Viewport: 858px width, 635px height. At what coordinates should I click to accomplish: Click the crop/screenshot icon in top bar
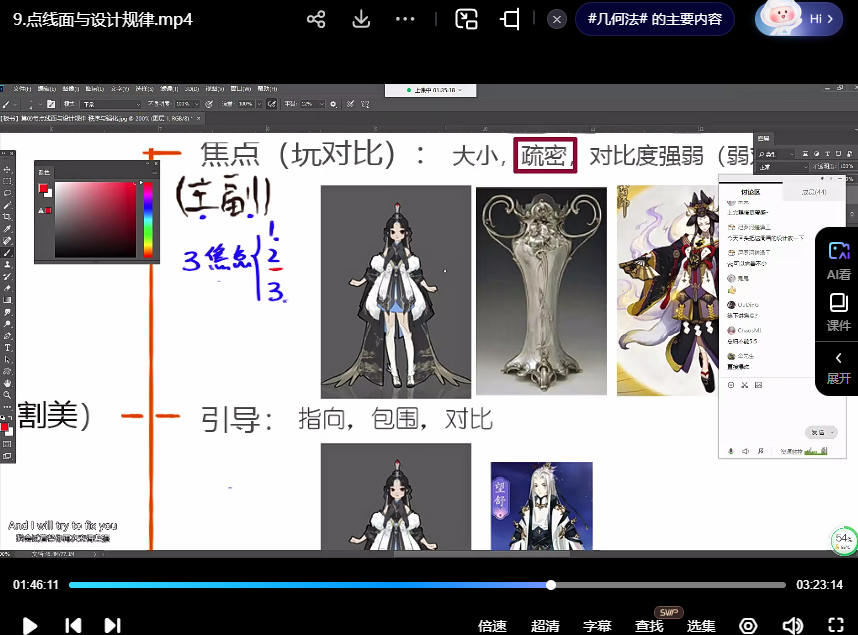511,20
